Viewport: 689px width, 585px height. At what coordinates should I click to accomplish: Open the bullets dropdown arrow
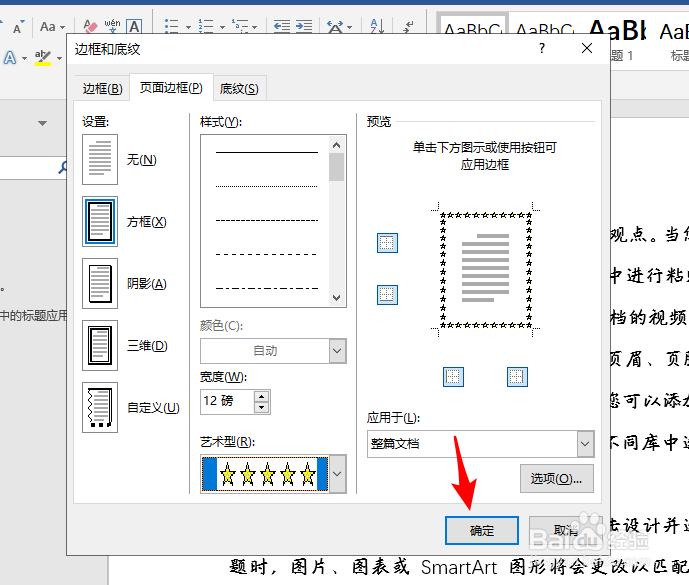188,27
